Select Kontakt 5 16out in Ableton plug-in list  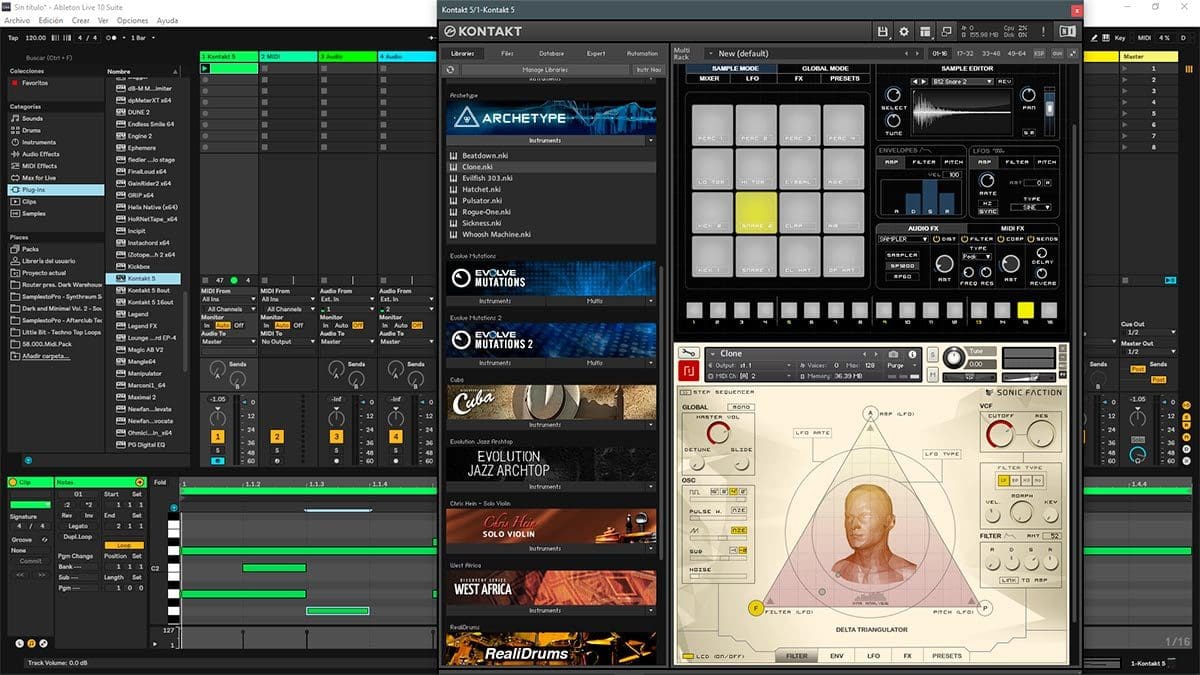(x=150, y=301)
